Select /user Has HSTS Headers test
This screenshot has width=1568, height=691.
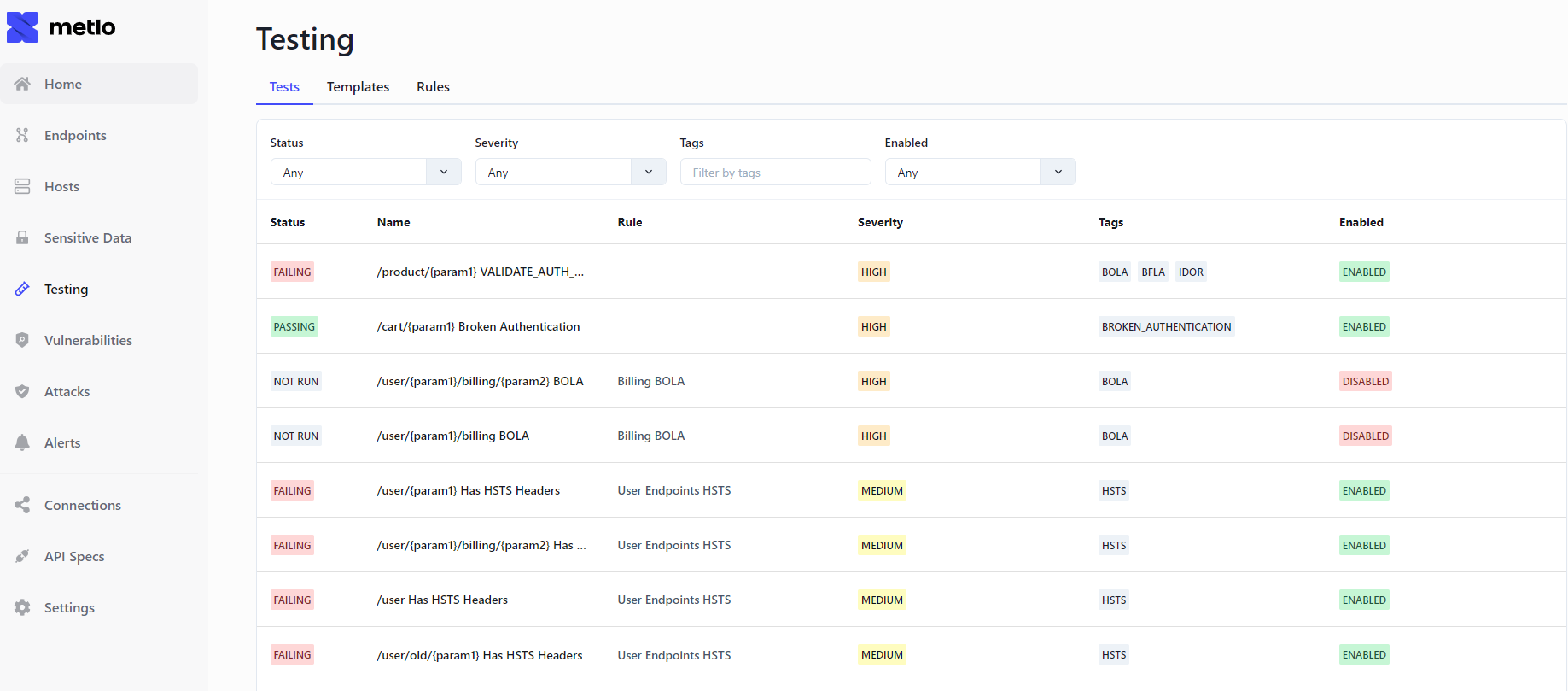pos(442,600)
